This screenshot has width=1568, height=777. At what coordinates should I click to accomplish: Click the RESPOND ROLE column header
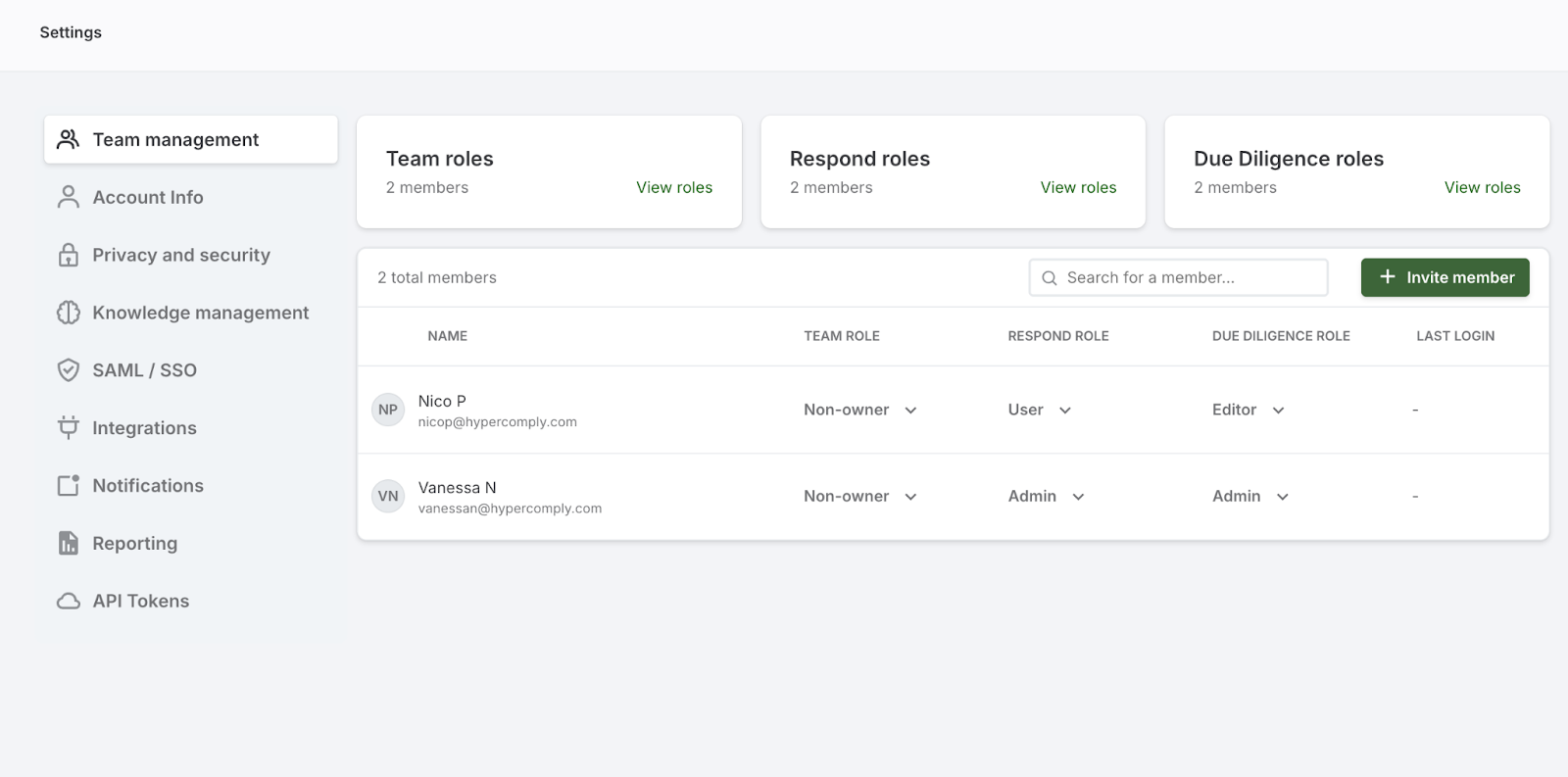(1058, 336)
